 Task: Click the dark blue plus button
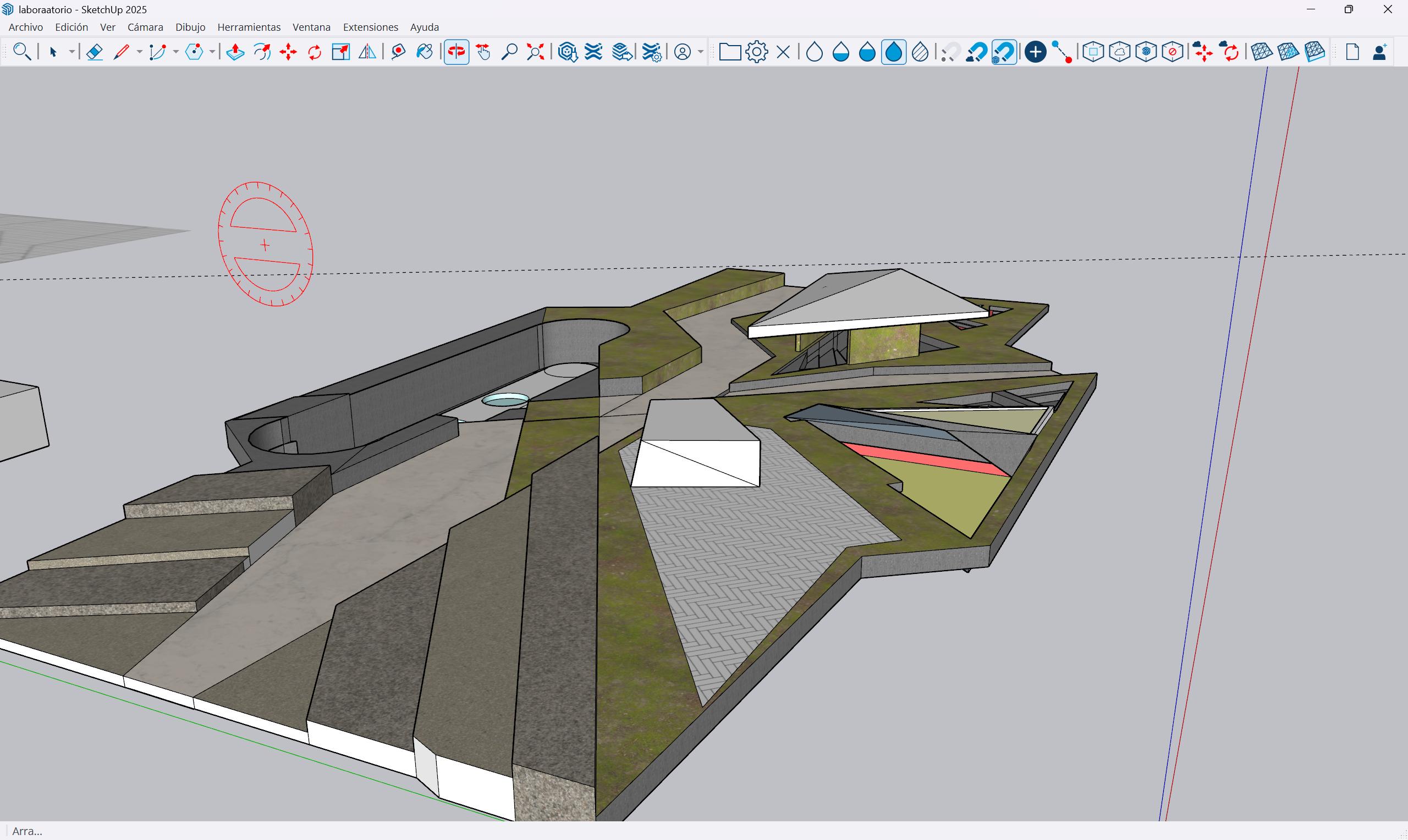click(1035, 52)
